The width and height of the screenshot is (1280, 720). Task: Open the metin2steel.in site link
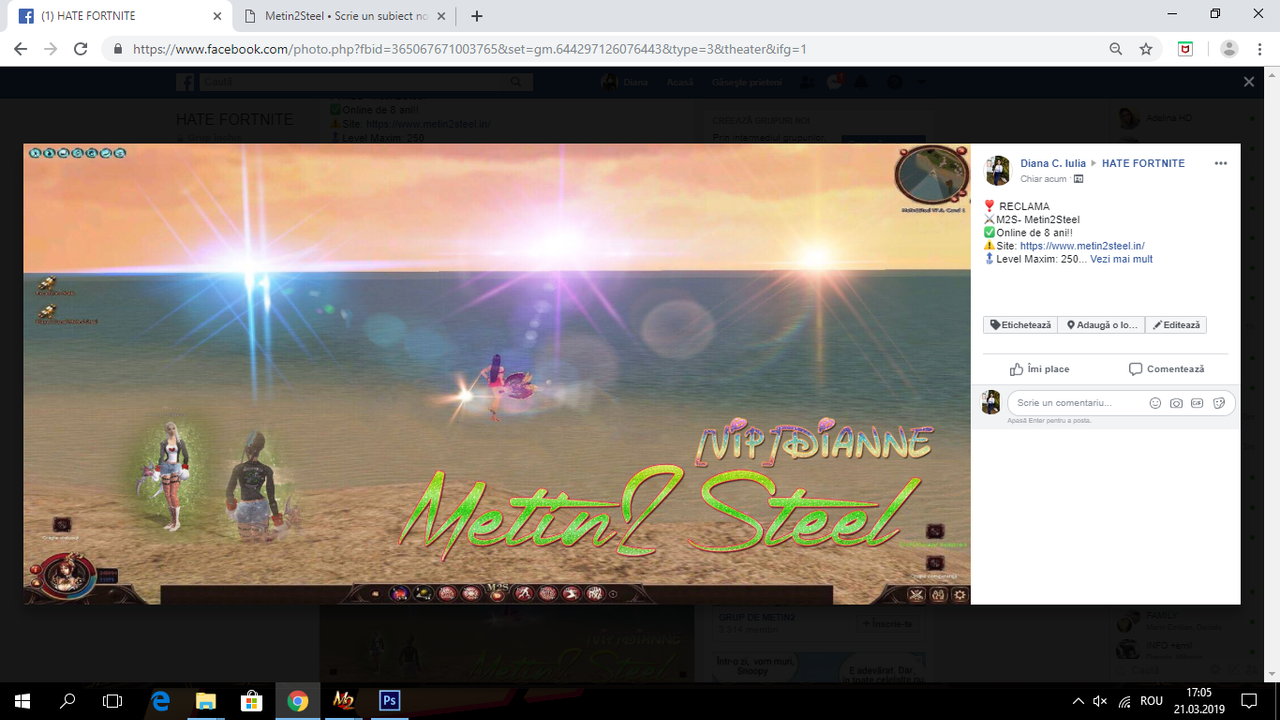1082,246
